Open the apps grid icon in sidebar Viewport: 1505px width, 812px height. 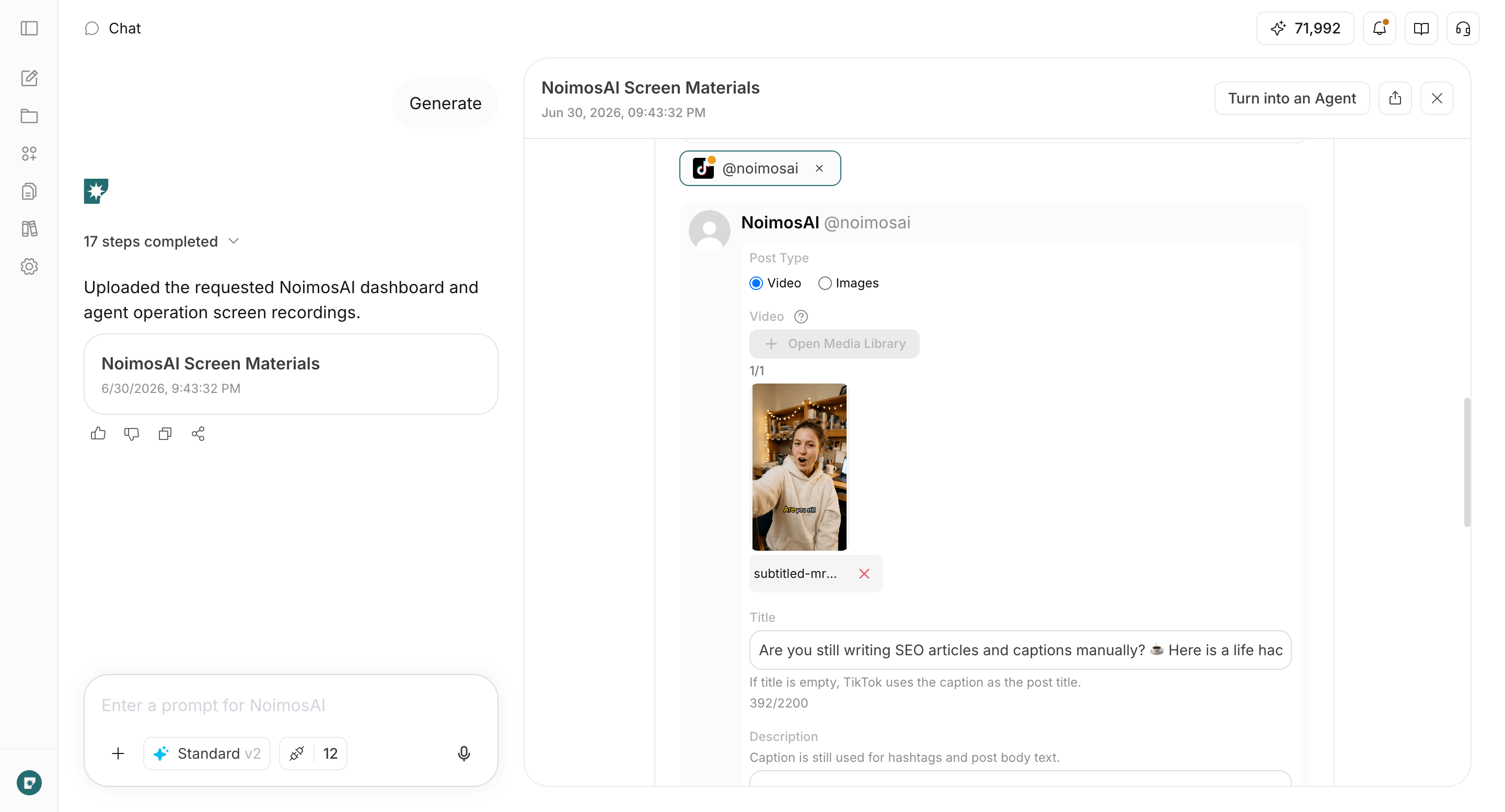(x=29, y=154)
